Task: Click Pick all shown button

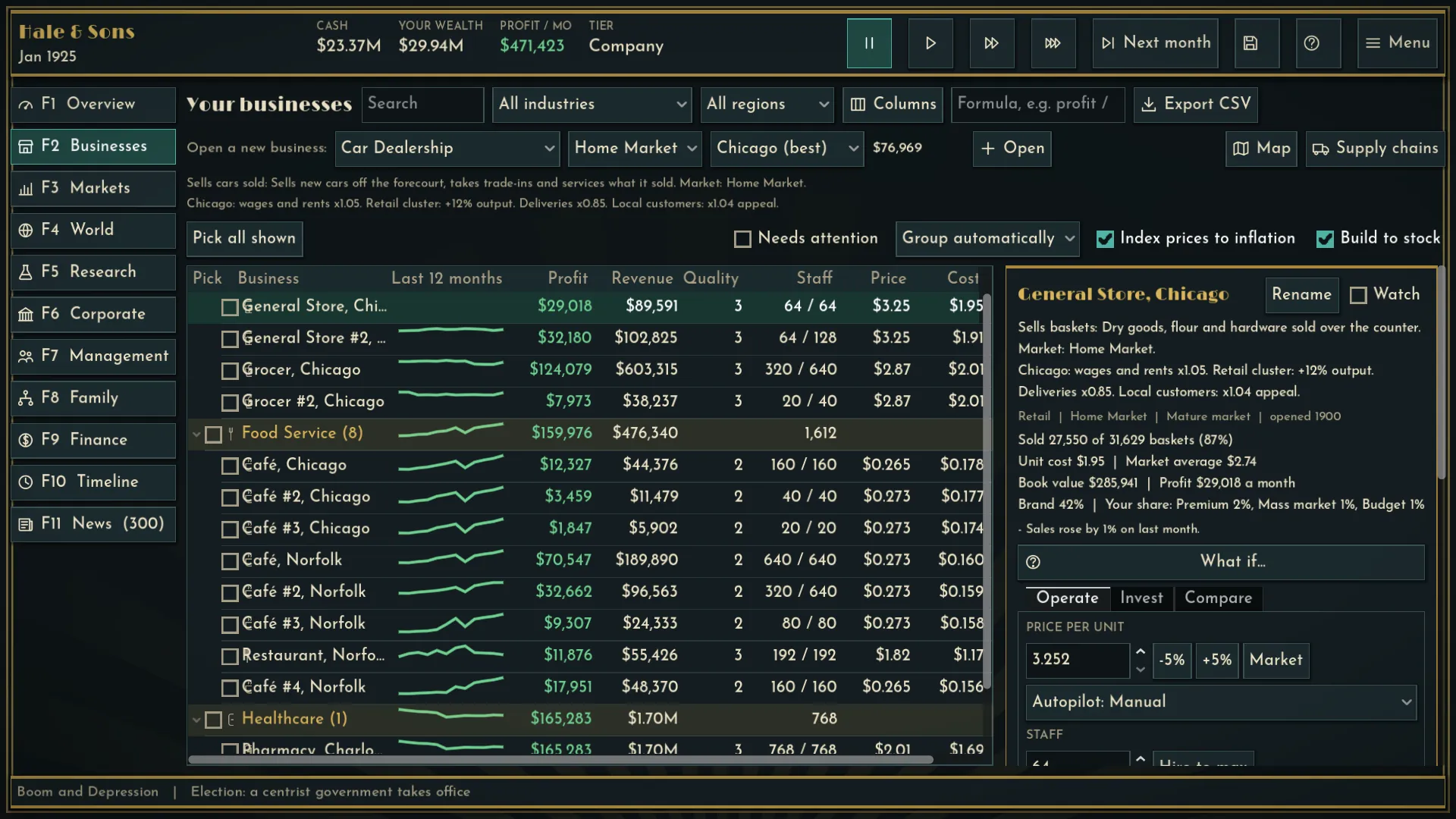Action: point(244,239)
